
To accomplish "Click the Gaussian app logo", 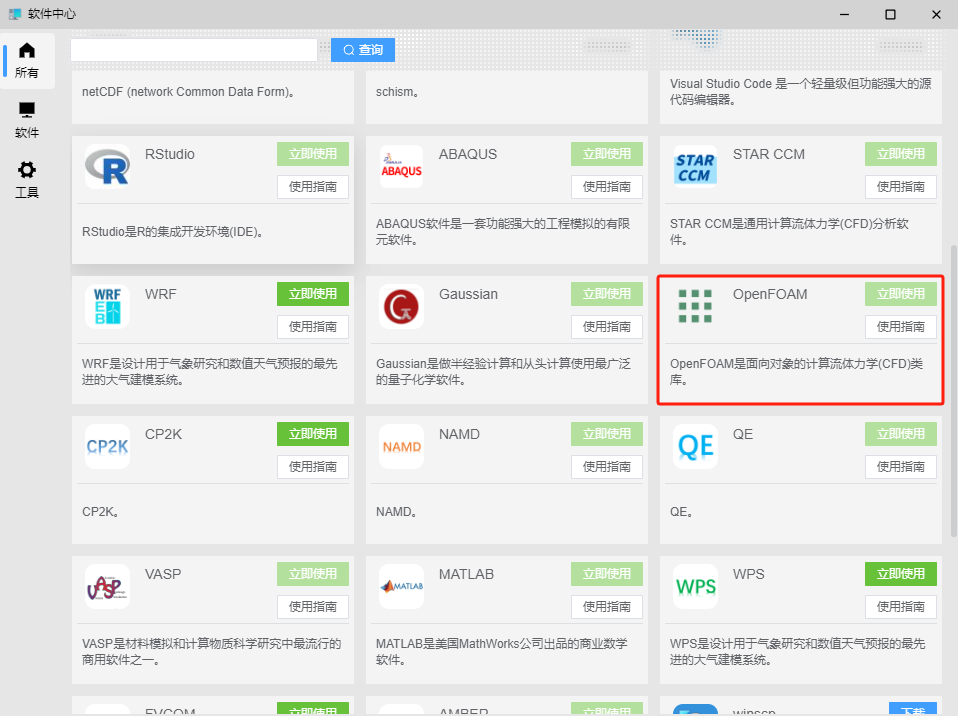I will [x=401, y=306].
